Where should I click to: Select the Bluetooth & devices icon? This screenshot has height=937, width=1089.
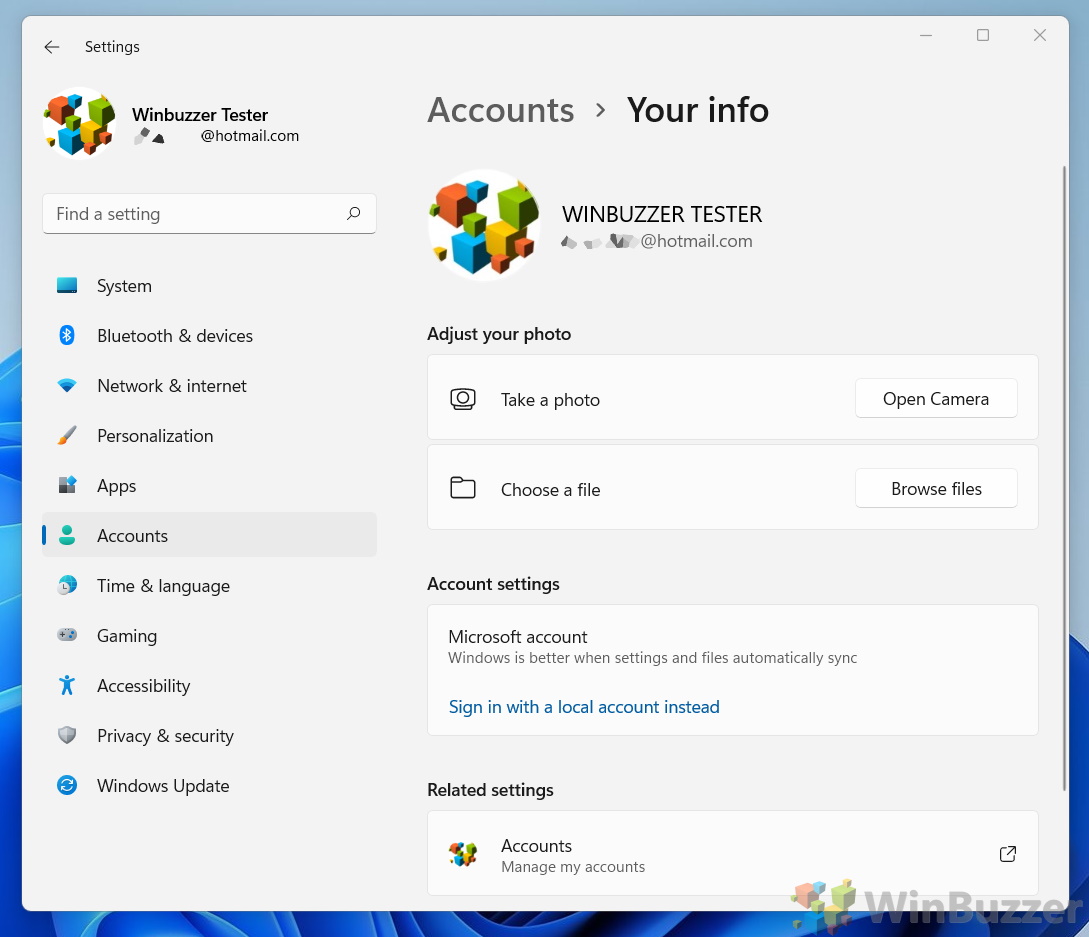coord(67,336)
